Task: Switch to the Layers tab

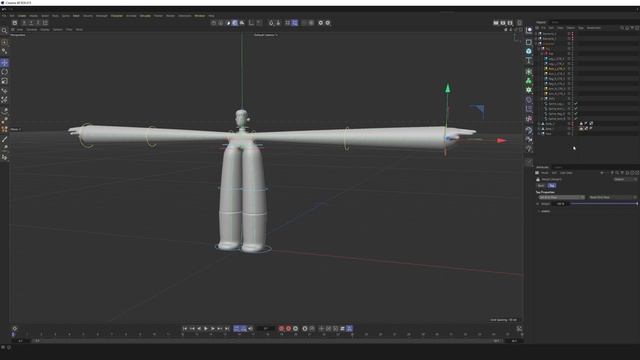Action: [558, 167]
